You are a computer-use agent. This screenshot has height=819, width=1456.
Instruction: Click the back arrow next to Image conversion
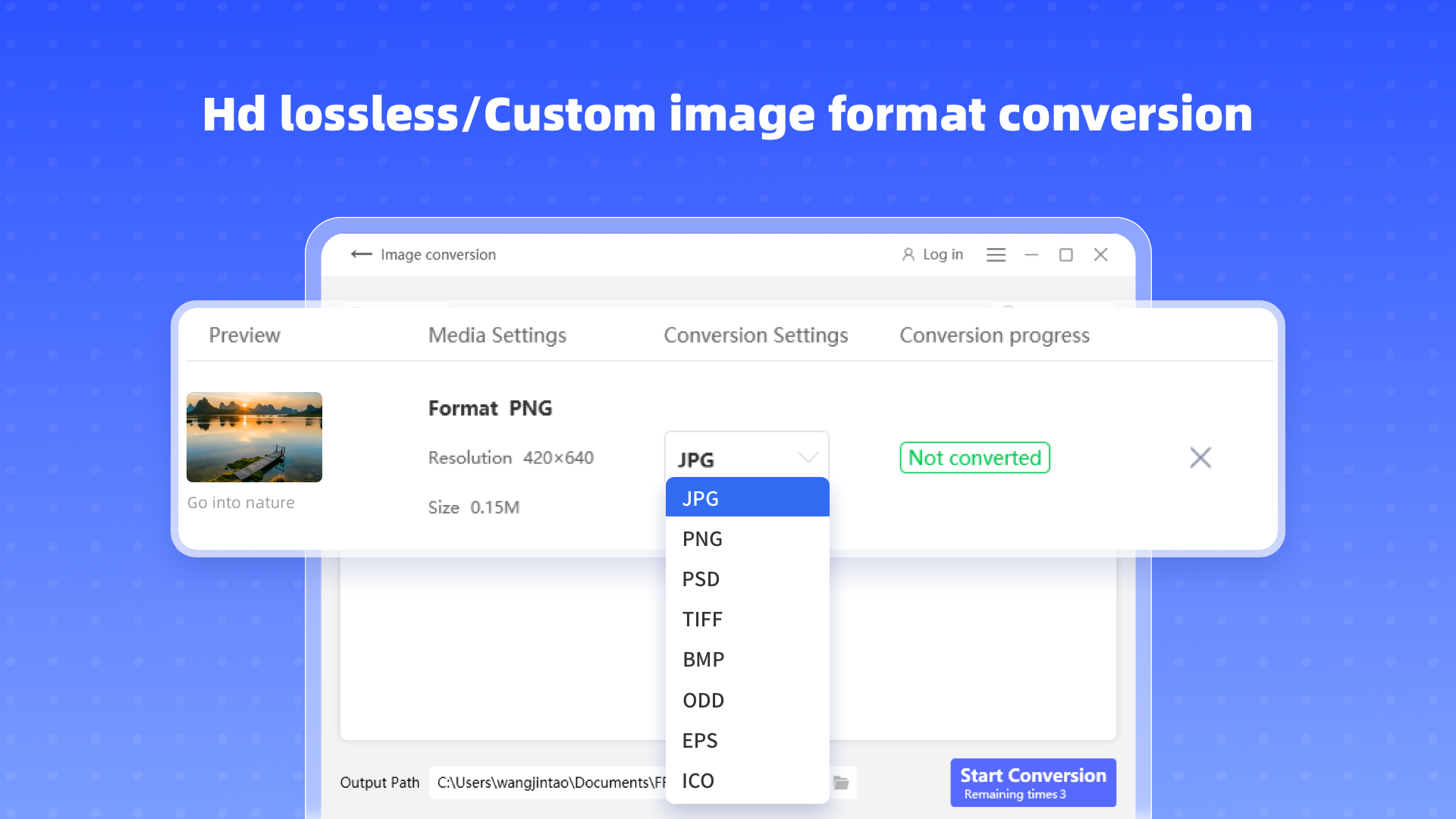click(361, 255)
